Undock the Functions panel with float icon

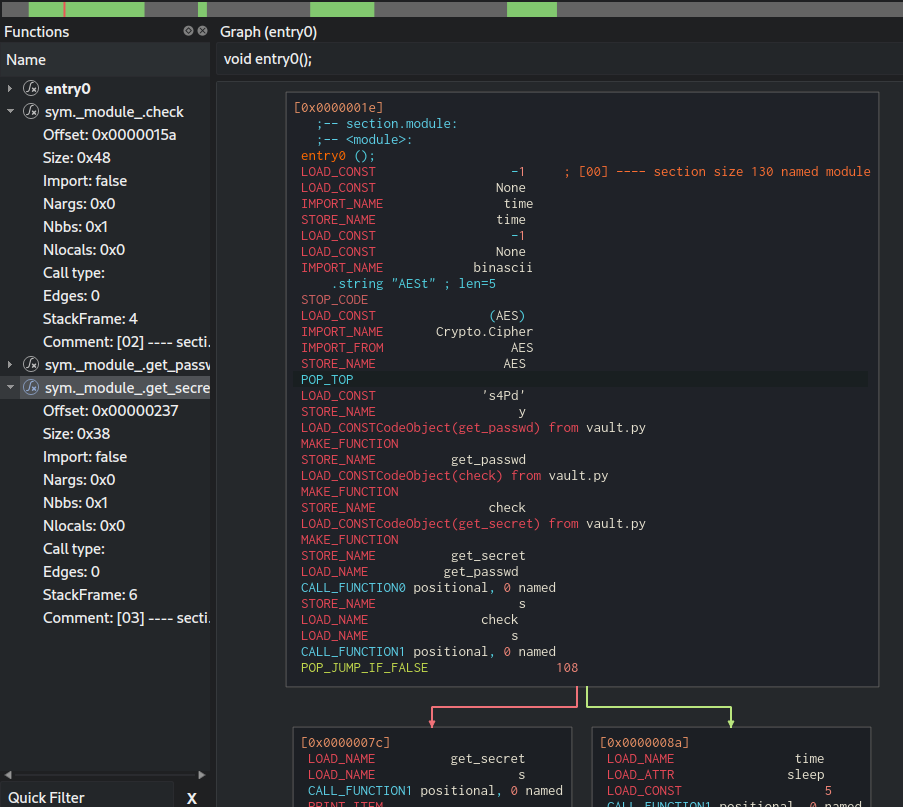point(188,31)
